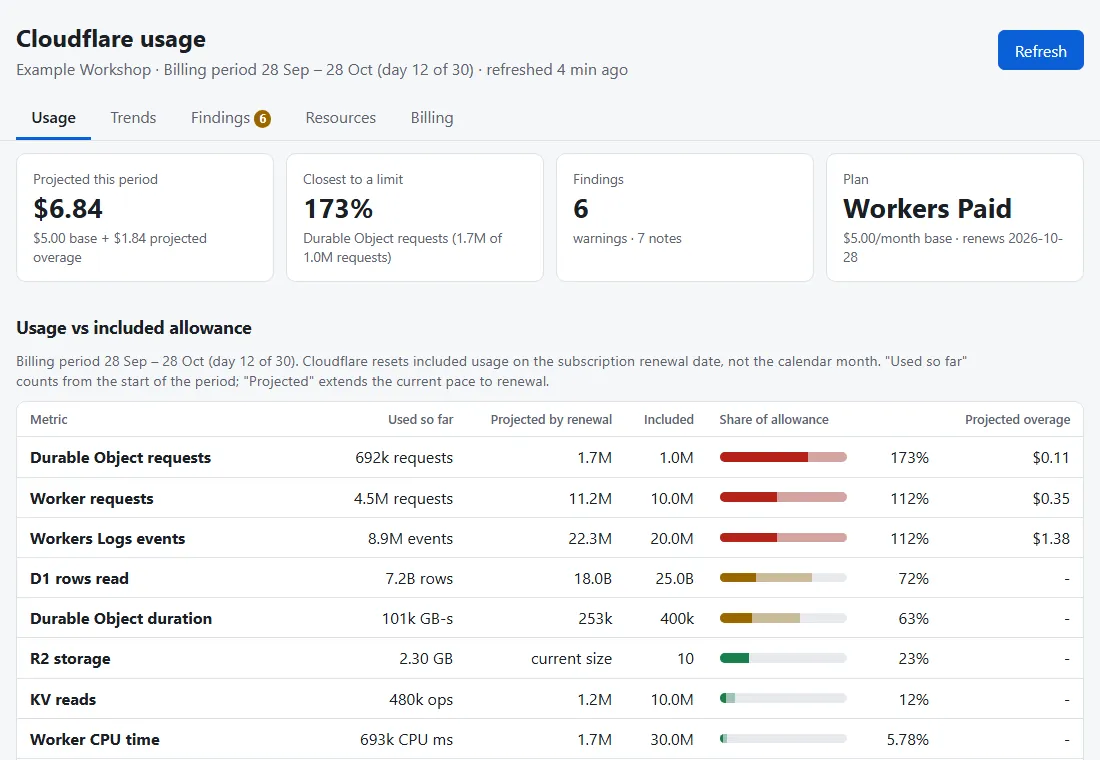Click the 23% share value
The image size is (1100, 760).
click(913, 658)
